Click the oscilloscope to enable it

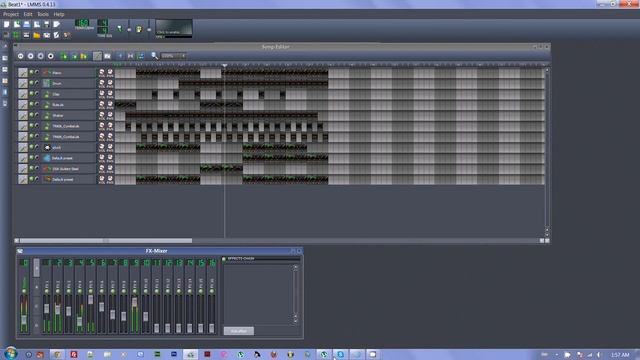pos(174,28)
